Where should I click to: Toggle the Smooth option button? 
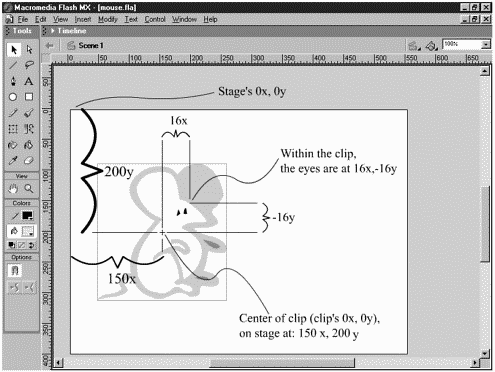point(14,287)
